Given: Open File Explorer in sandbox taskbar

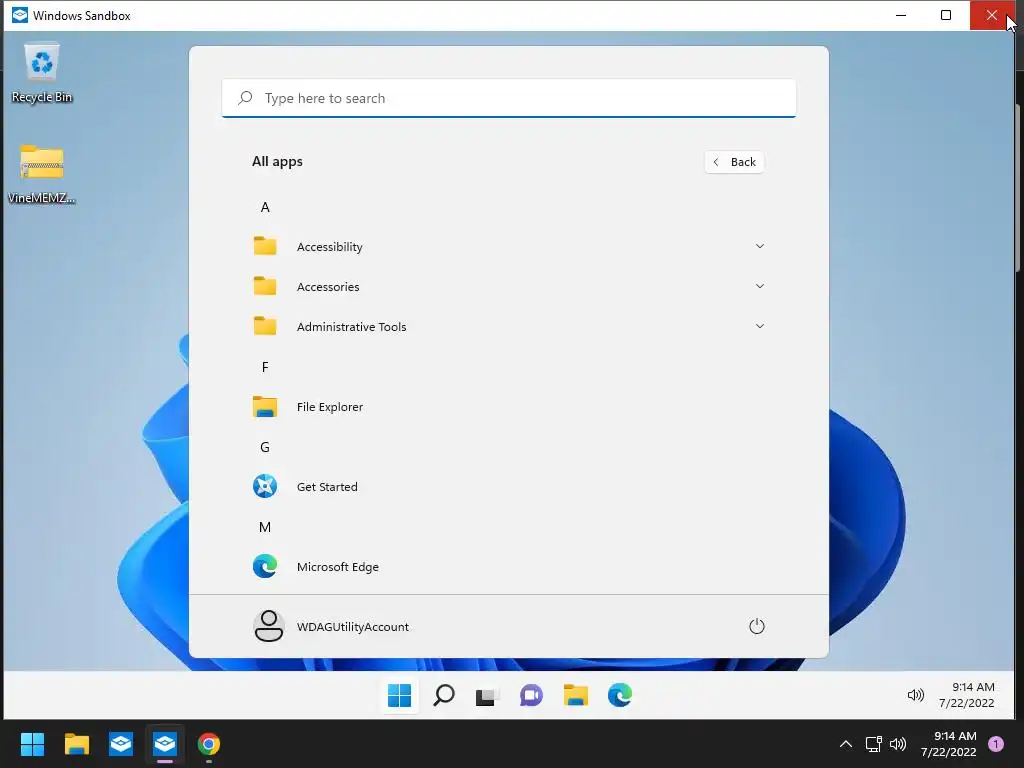Looking at the screenshot, I should coord(575,695).
